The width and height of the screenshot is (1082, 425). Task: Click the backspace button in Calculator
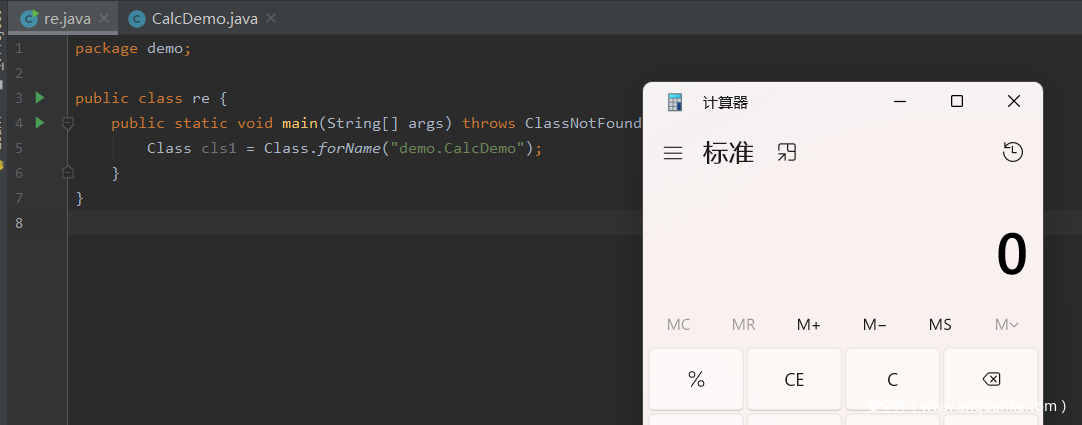click(991, 379)
